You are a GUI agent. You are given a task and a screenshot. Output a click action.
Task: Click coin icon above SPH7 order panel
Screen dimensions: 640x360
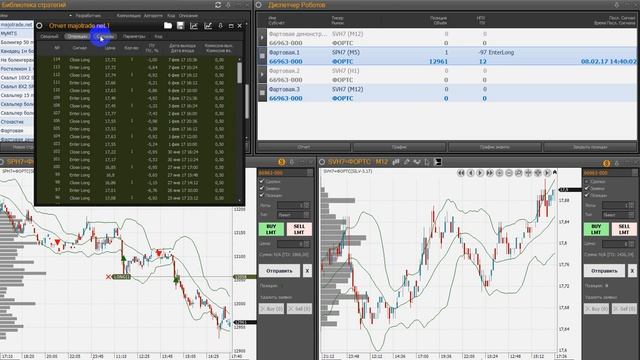281,162
